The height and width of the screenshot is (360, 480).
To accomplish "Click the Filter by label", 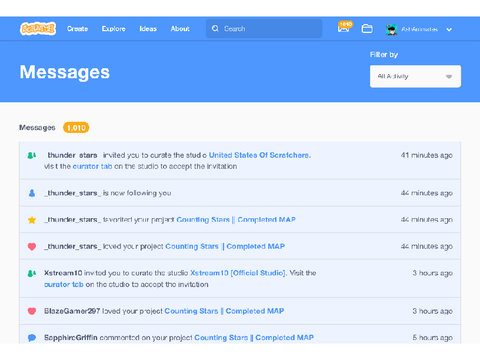I will pos(384,55).
